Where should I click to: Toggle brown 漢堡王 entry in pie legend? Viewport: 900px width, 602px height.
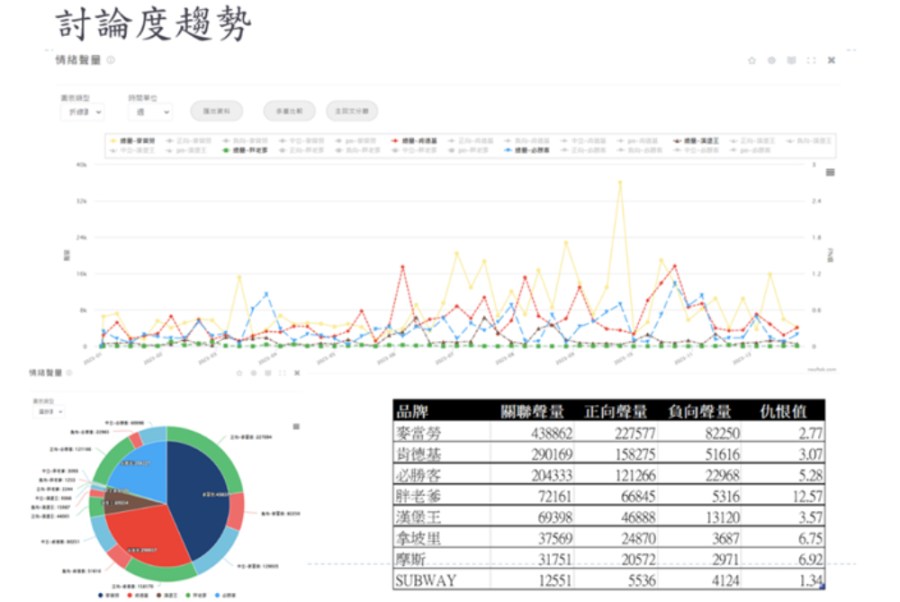click(168, 596)
